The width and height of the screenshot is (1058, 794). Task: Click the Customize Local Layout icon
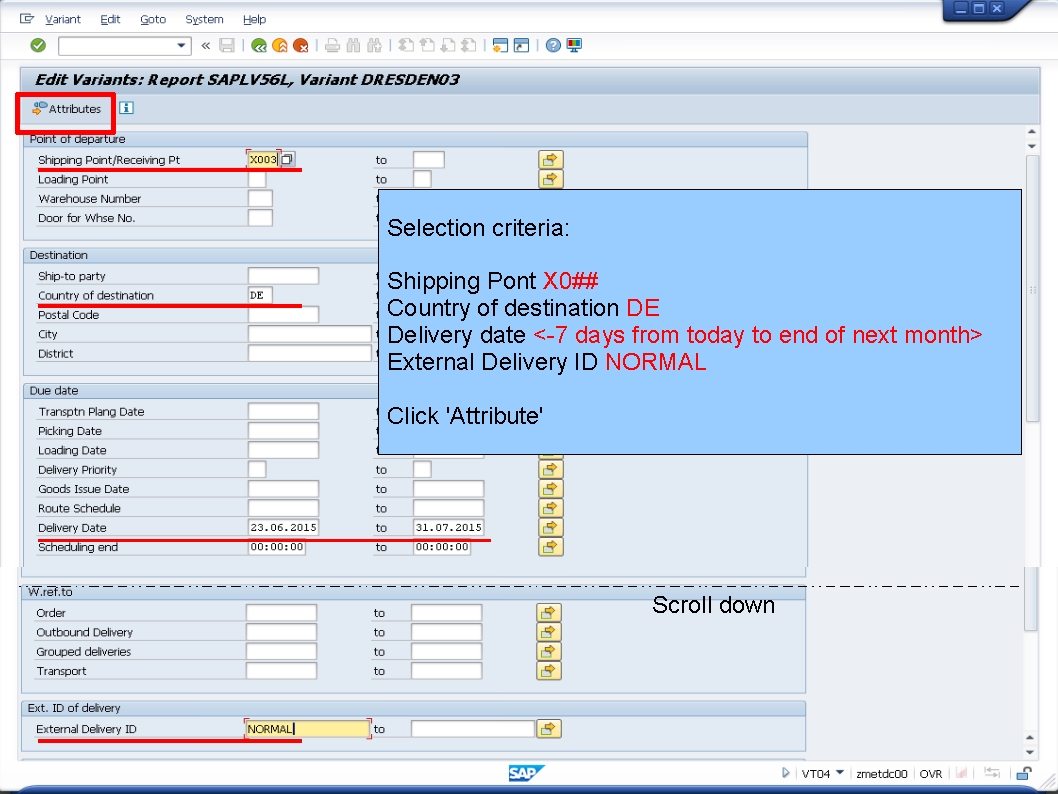pos(575,45)
